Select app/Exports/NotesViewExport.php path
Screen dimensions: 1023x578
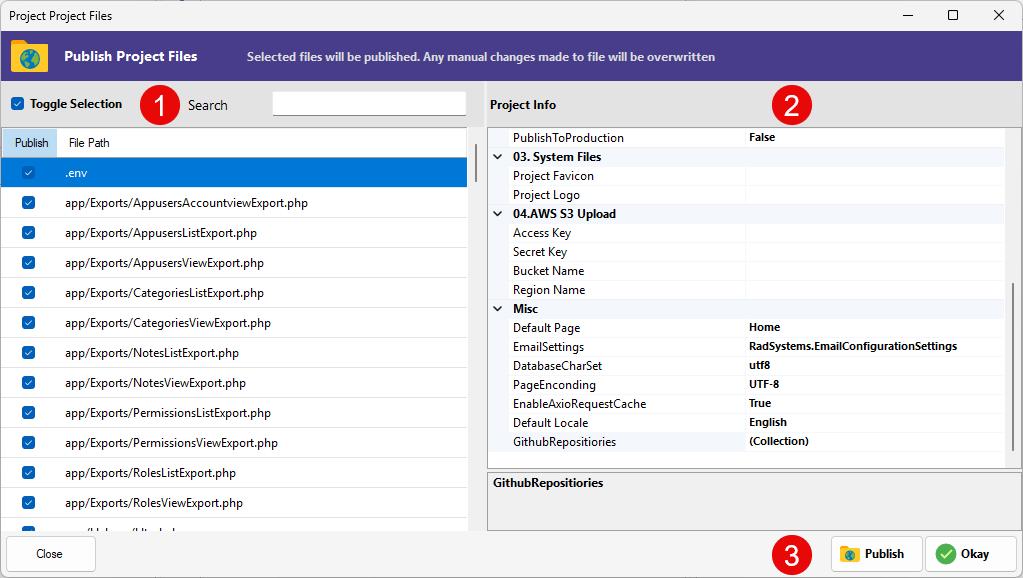point(155,383)
